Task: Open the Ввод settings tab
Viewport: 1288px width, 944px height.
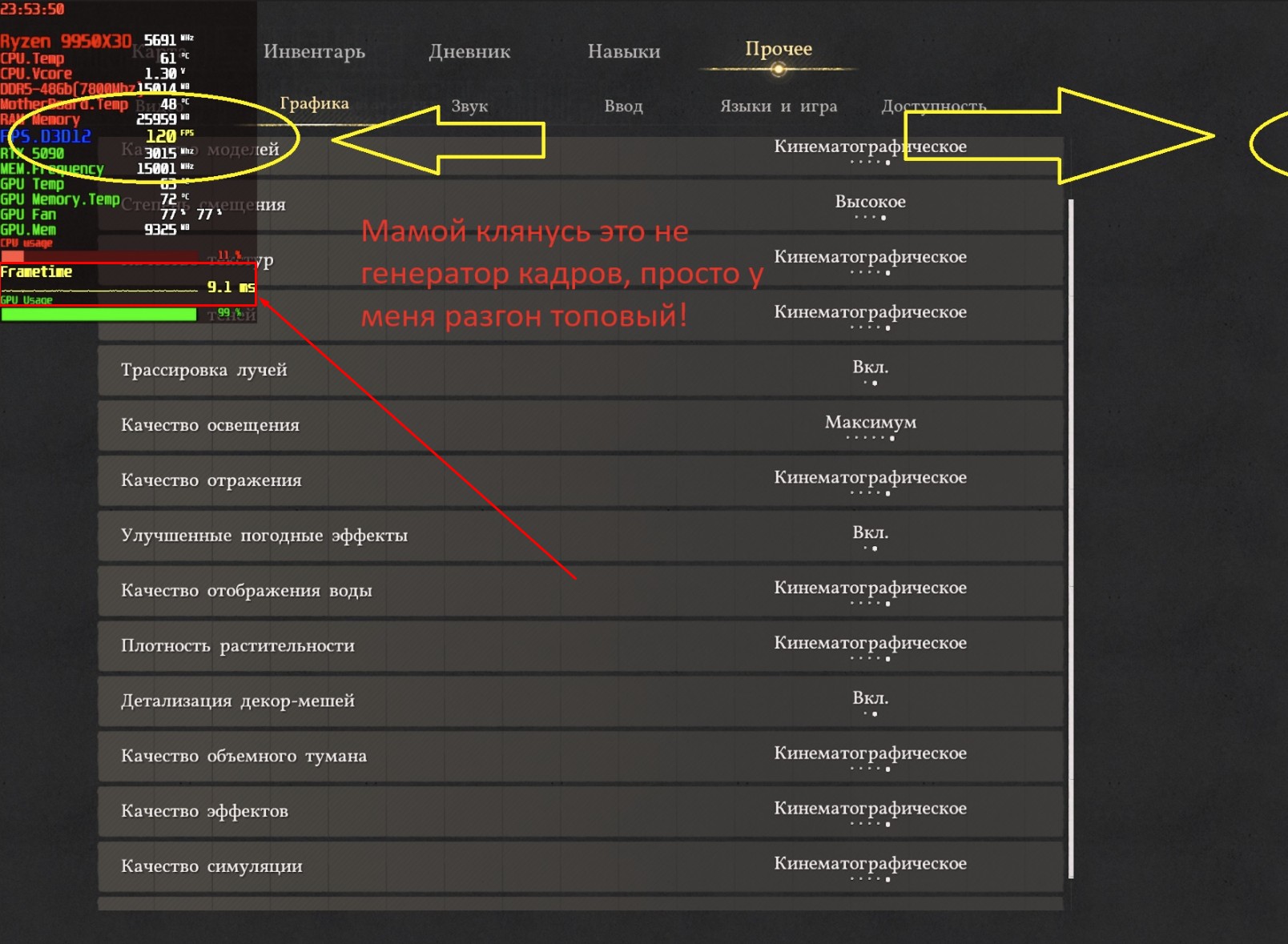Action: point(623,106)
